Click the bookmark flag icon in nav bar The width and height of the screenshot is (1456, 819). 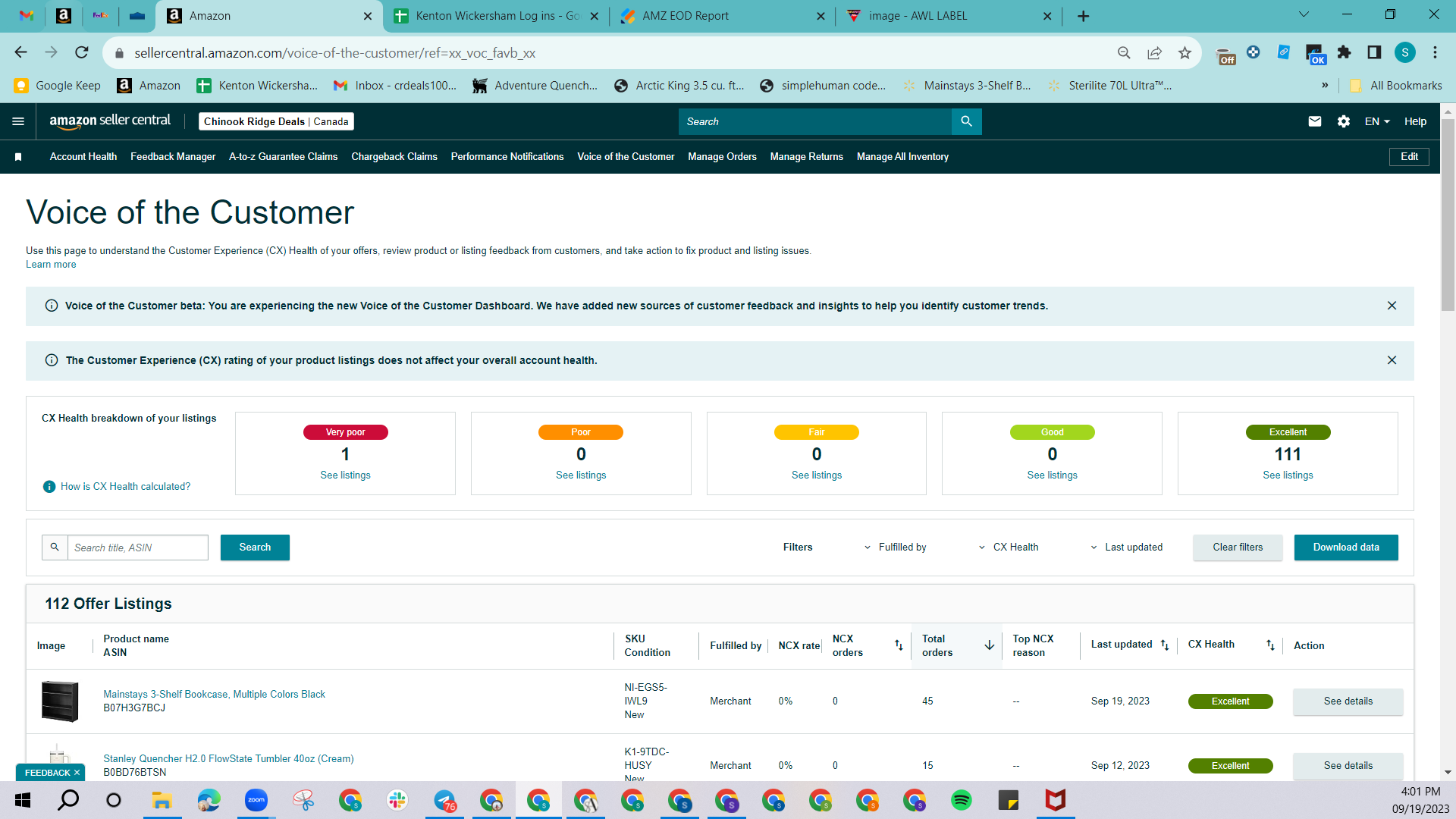pos(18,157)
